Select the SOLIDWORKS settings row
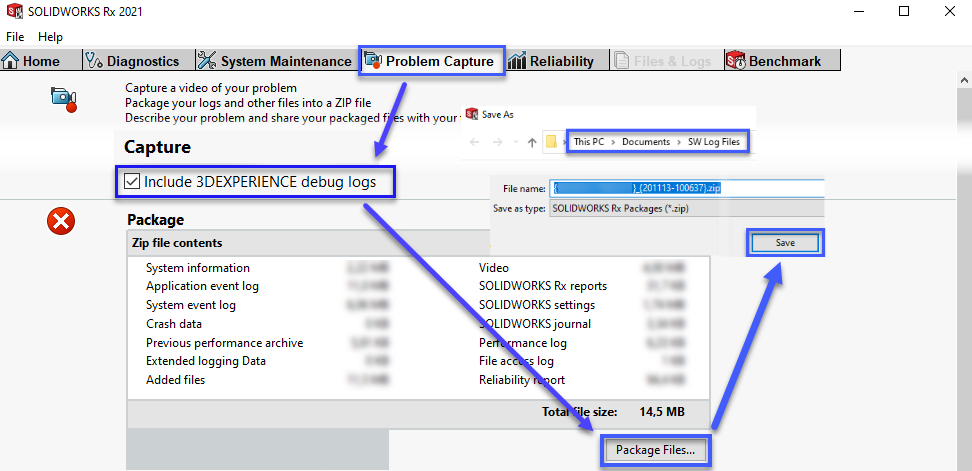This screenshot has height=471, width=972. click(x=537, y=305)
